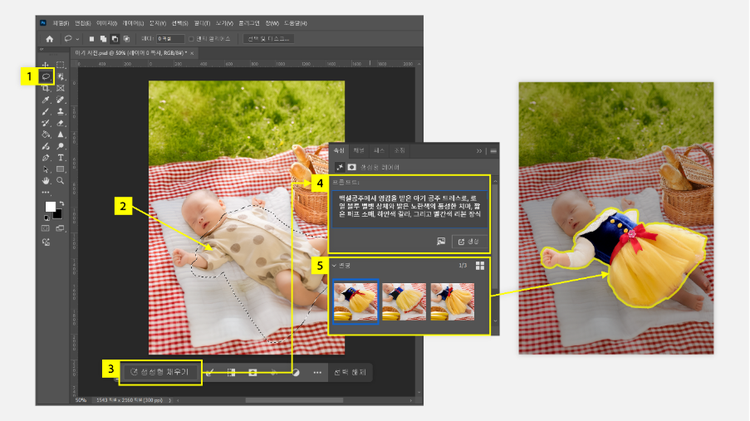This screenshot has height=421, width=750.
Task: Select the Sharpen/Blur triangle tool
Action: [60, 134]
